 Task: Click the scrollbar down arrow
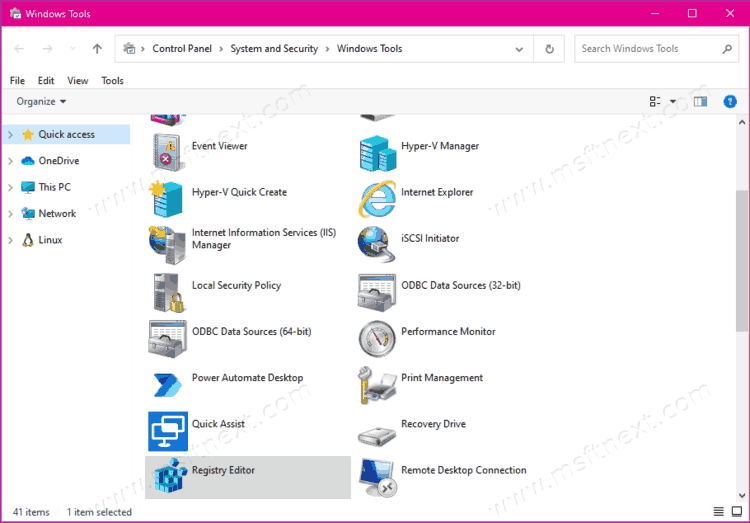(x=742, y=496)
